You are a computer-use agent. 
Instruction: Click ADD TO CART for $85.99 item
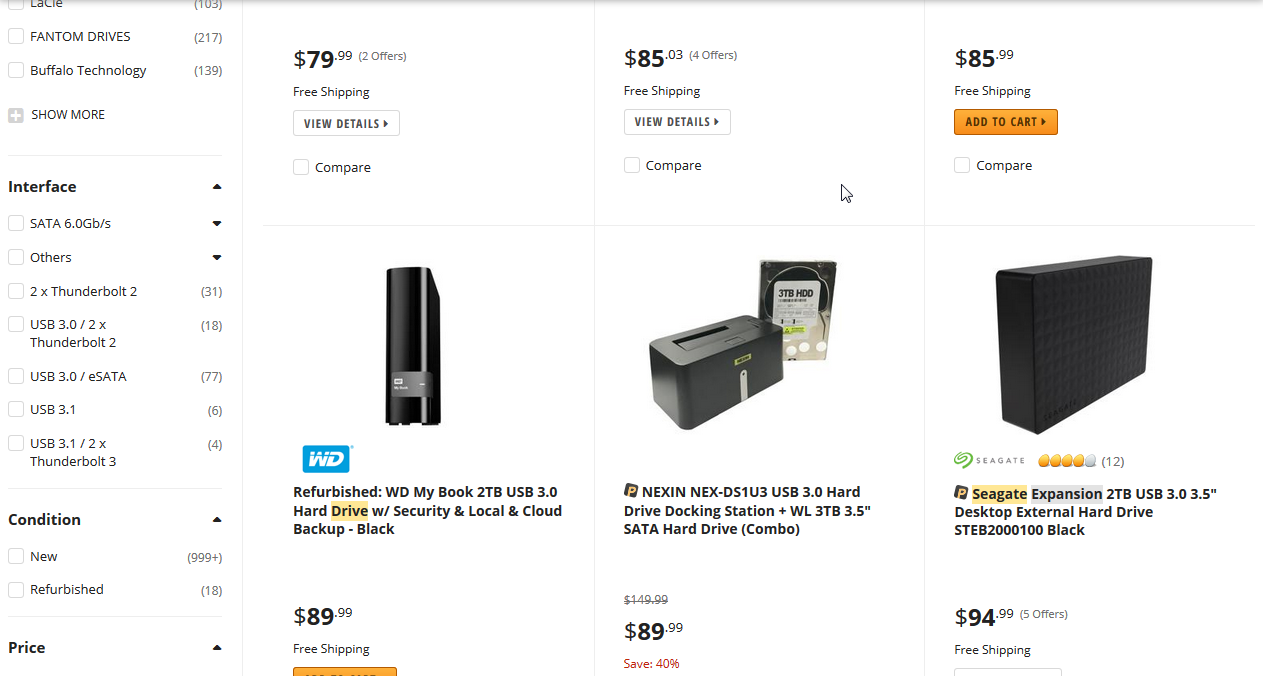(x=1005, y=122)
